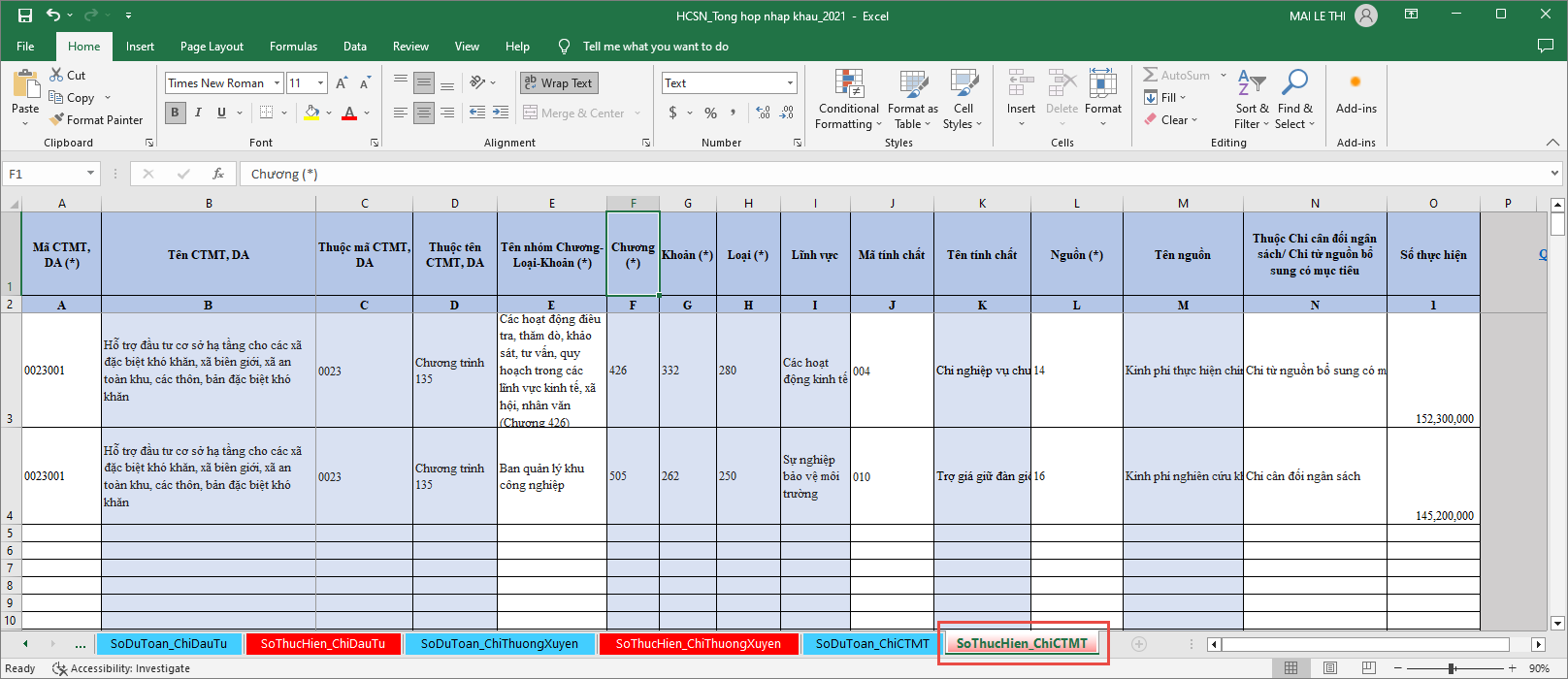1568x679 pixels.
Task: Click the Sort & Filter icon
Action: tap(1252, 83)
